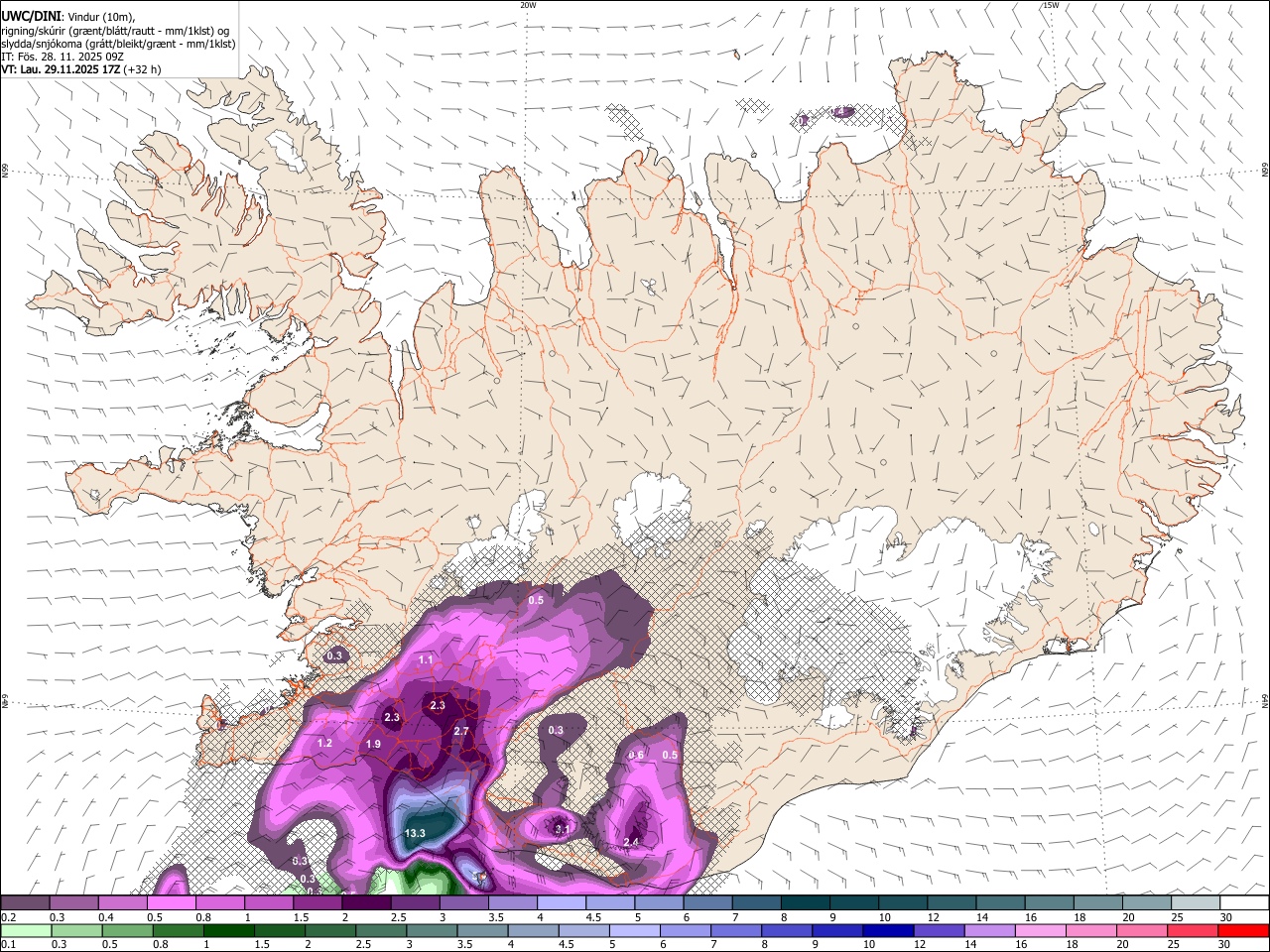Click the 13.3 precipitation value on map
The height and width of the screenshot is (952, 1270).
[415, 833]
